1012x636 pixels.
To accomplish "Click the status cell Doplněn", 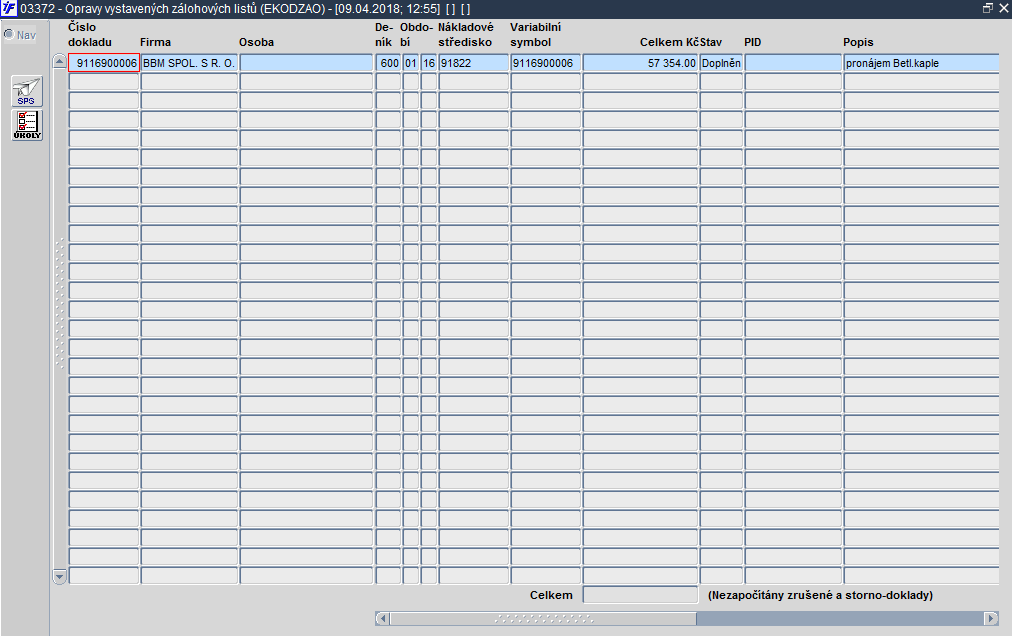I will [721, 63].
